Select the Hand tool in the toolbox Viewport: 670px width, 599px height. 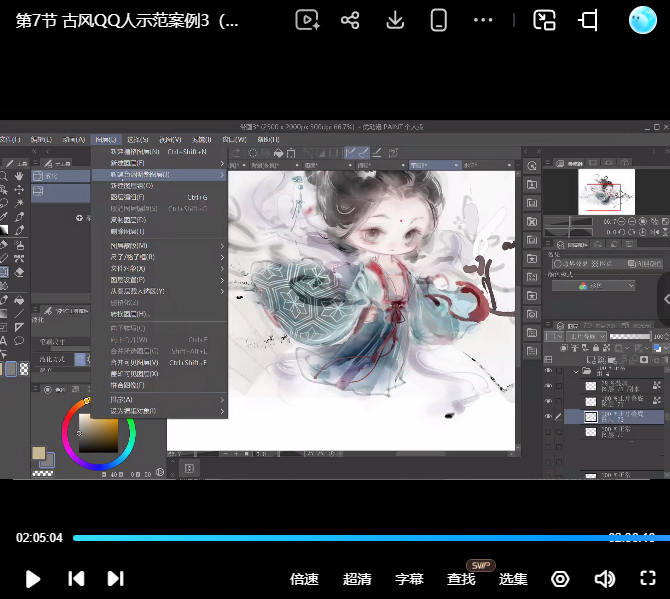(19, 176)
